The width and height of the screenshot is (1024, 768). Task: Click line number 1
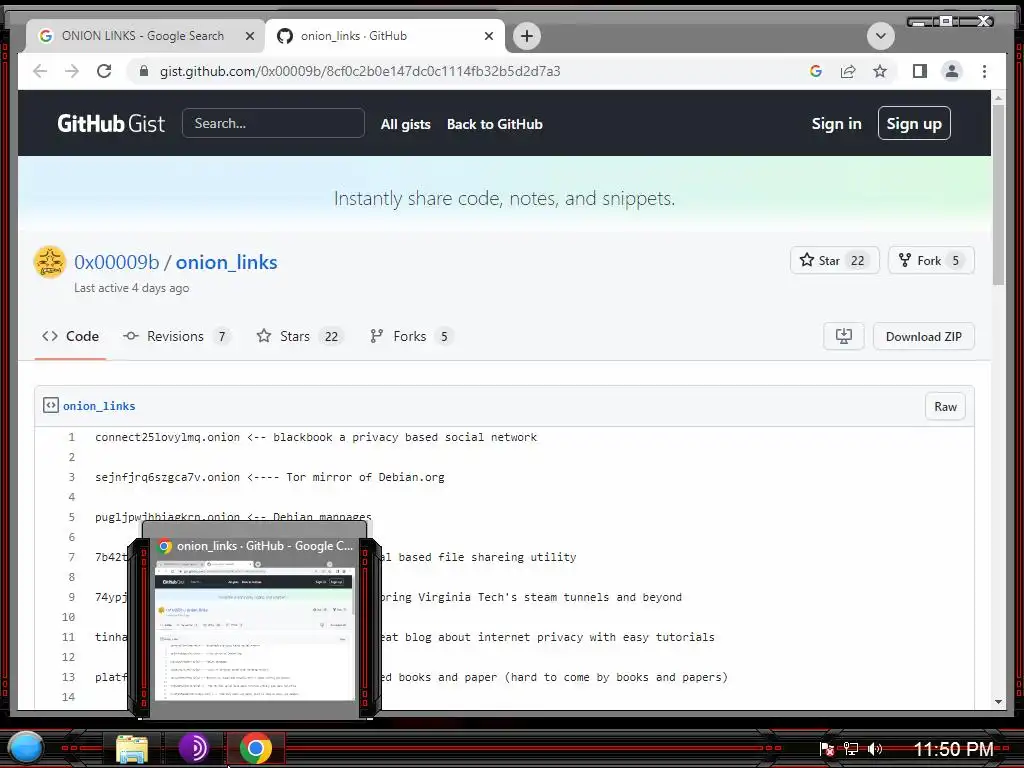click(x=71, y=437)
